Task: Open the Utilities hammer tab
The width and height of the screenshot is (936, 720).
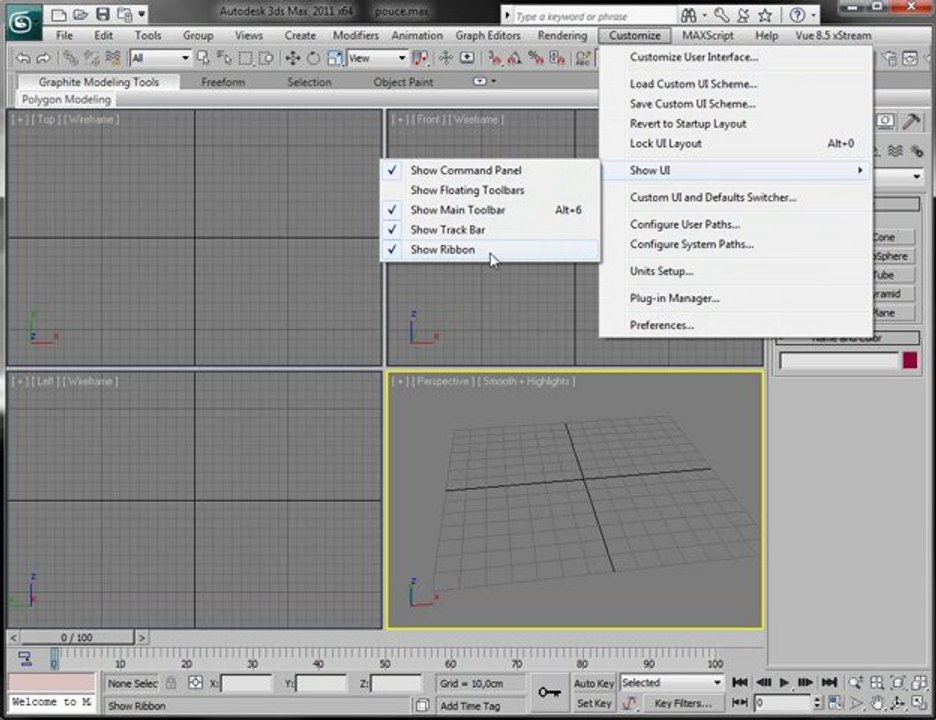Action: (x=910, y=121)
